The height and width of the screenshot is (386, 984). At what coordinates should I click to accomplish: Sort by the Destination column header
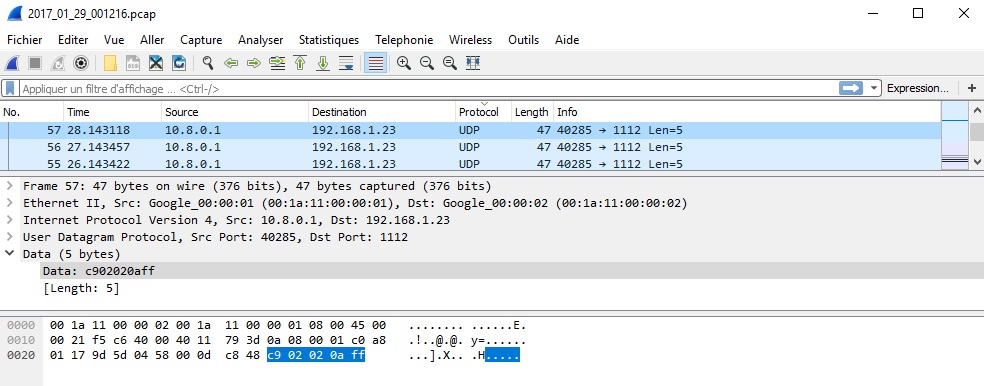click(382, 112)
